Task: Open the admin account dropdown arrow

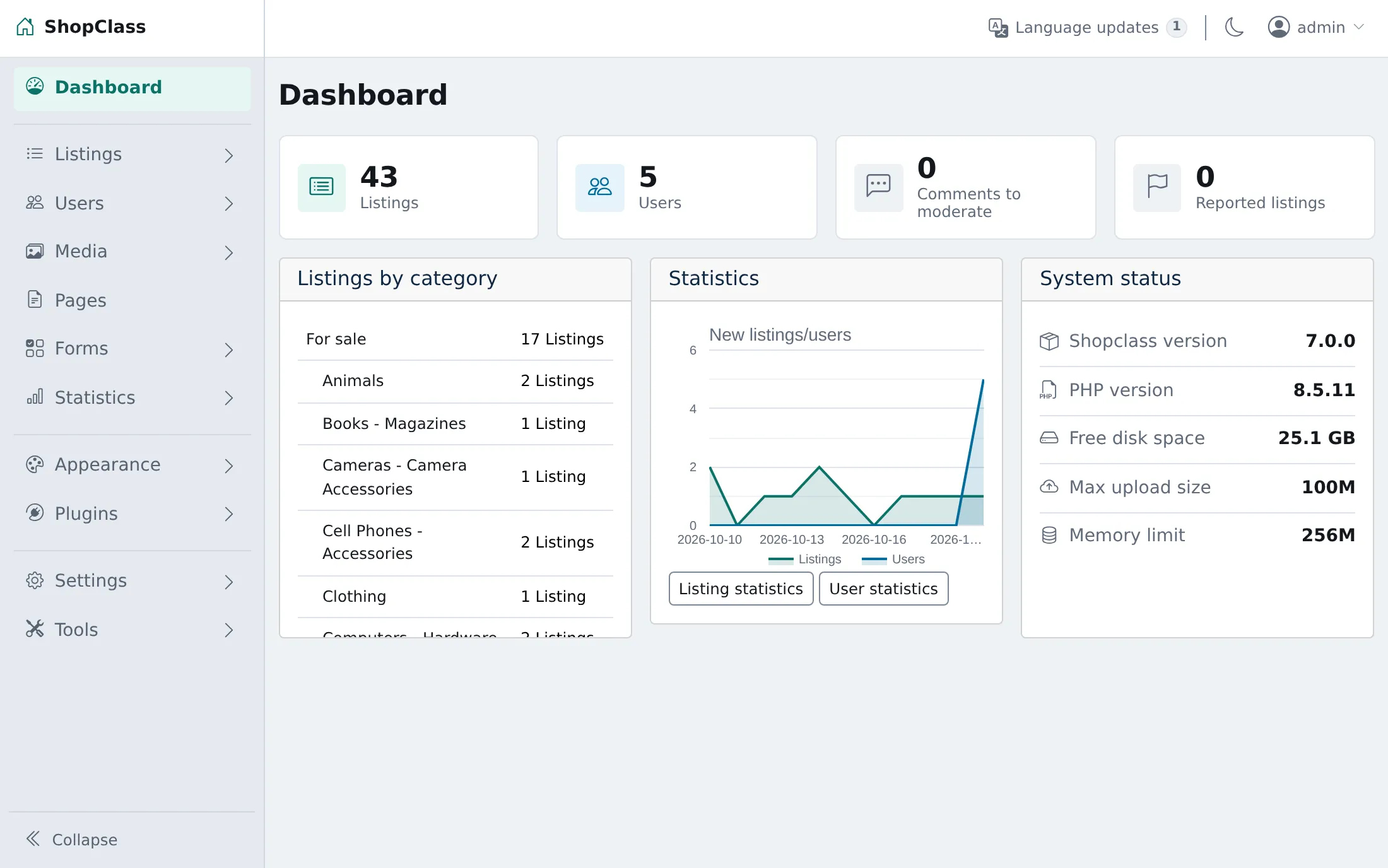Action: tap(1359, 27)
